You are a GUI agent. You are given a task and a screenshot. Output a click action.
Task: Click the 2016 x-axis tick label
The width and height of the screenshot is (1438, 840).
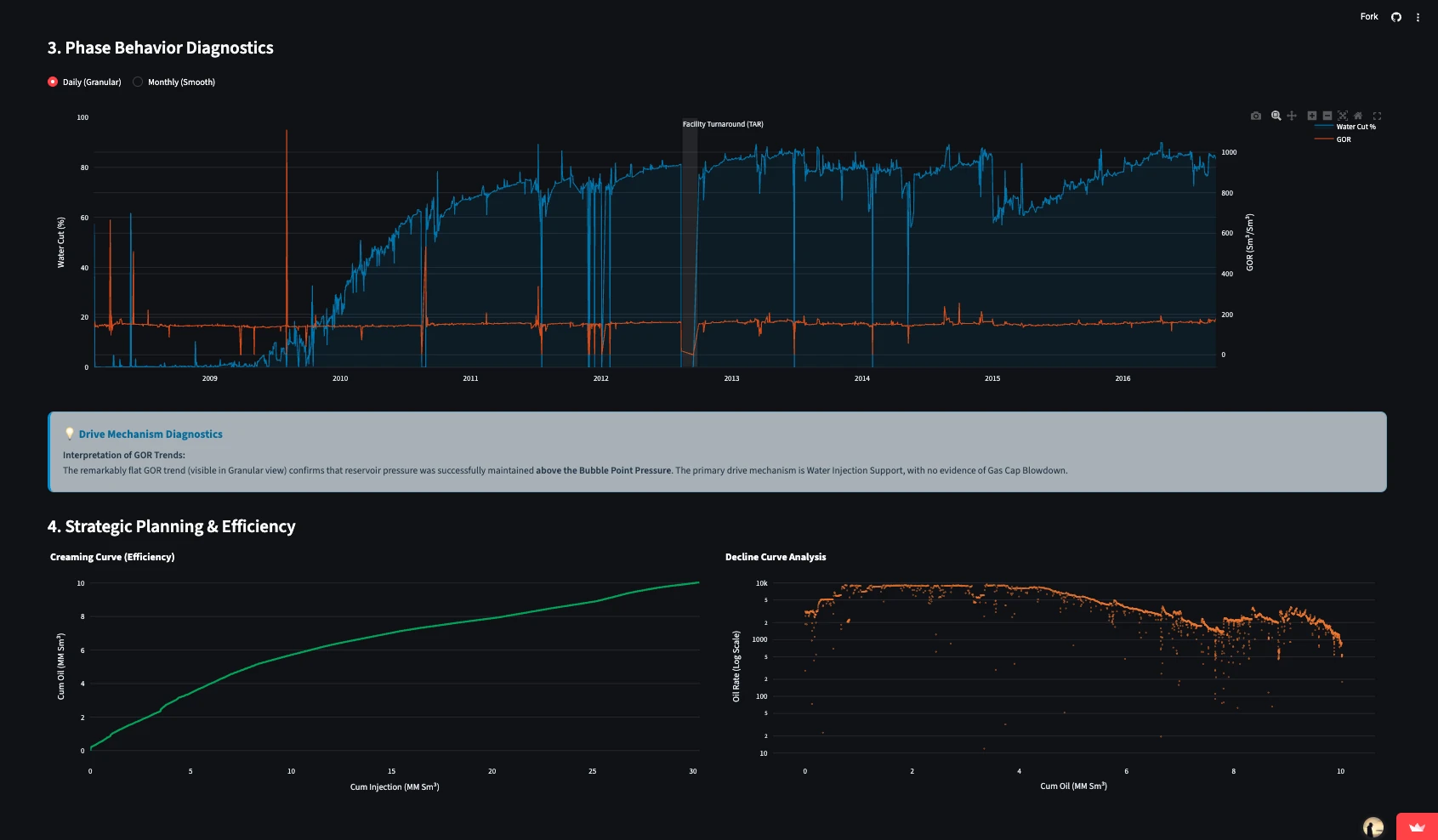click(1123, 378)
